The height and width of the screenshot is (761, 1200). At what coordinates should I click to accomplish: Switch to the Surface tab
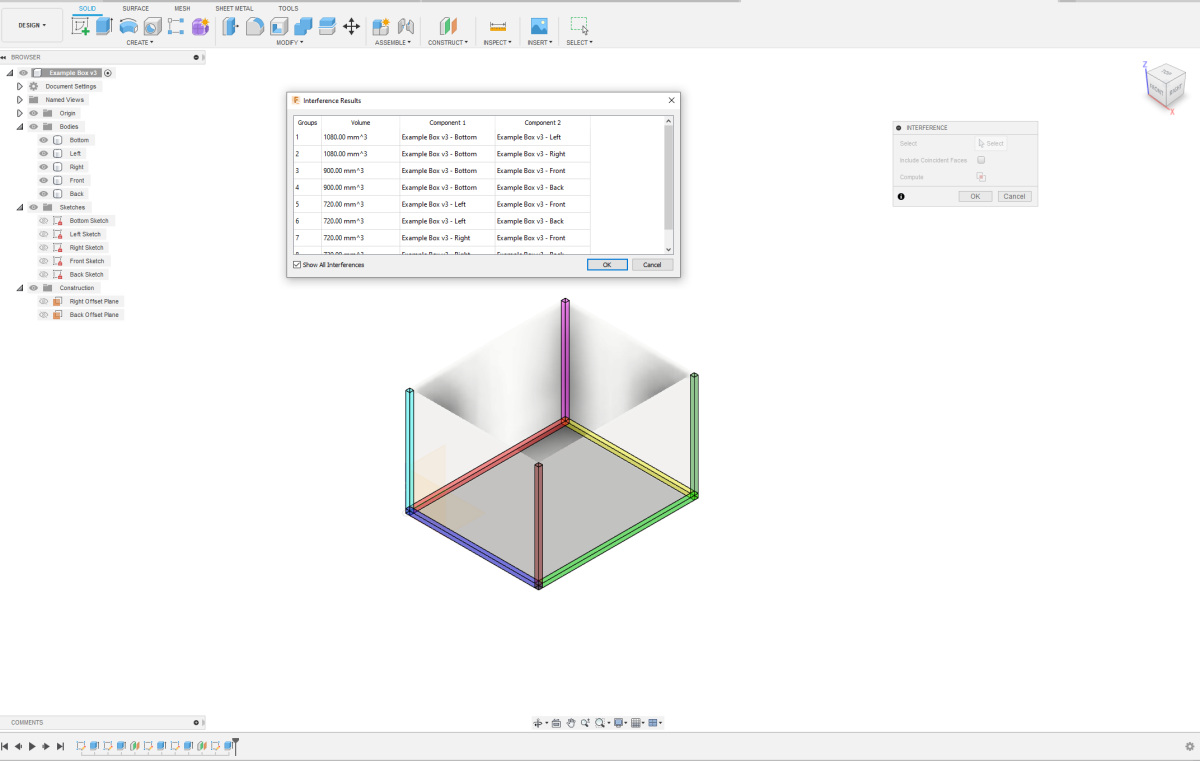click(136, 8)
